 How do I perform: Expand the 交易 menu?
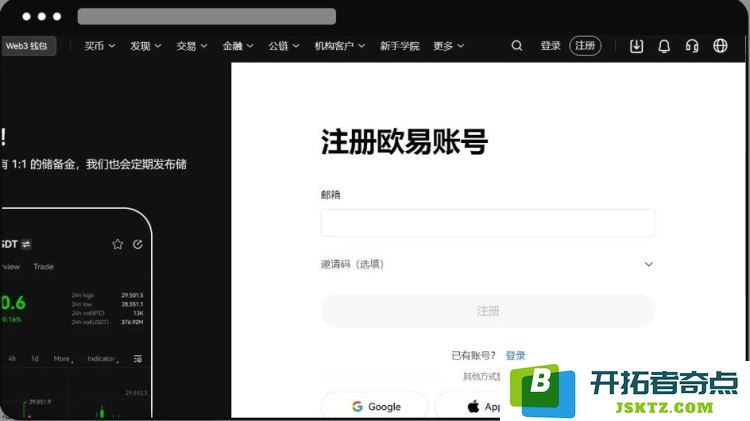pyautogui.click(x=191, y=46)
